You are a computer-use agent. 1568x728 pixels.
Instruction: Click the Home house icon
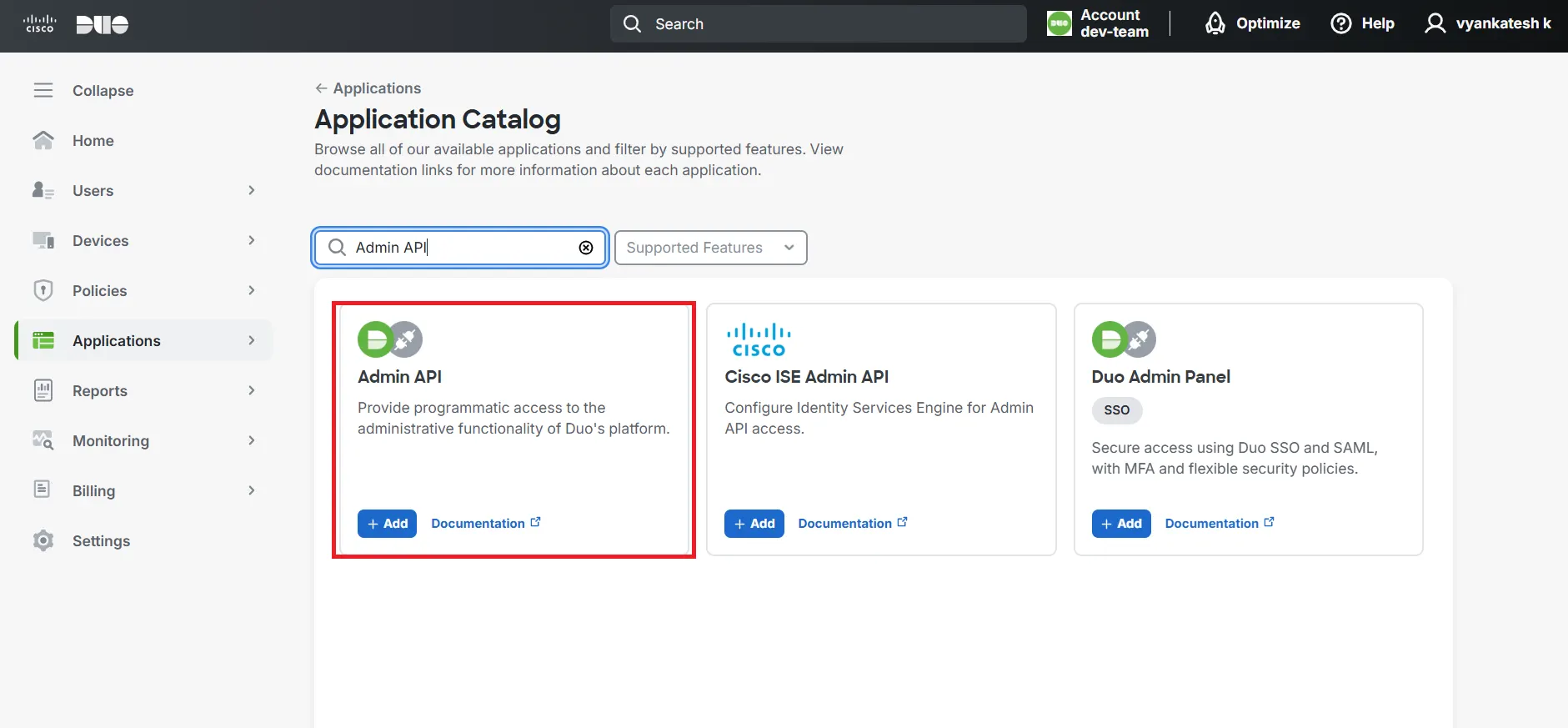43,140
